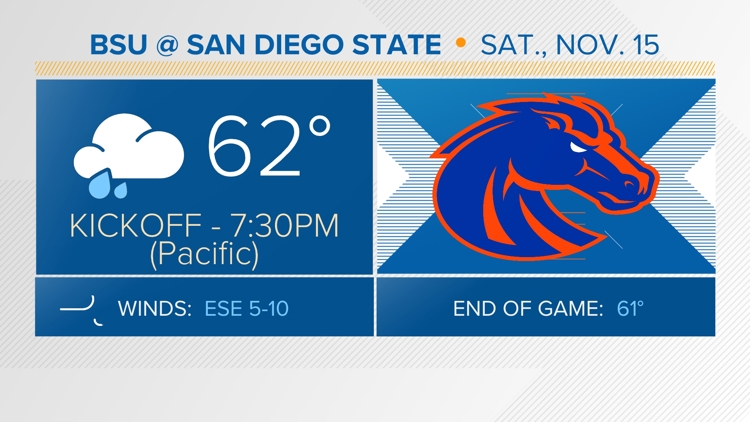Click the KICKOFF - 7:30PM text
This screenshot has height=422, width=750.
[x=204, y=224]
